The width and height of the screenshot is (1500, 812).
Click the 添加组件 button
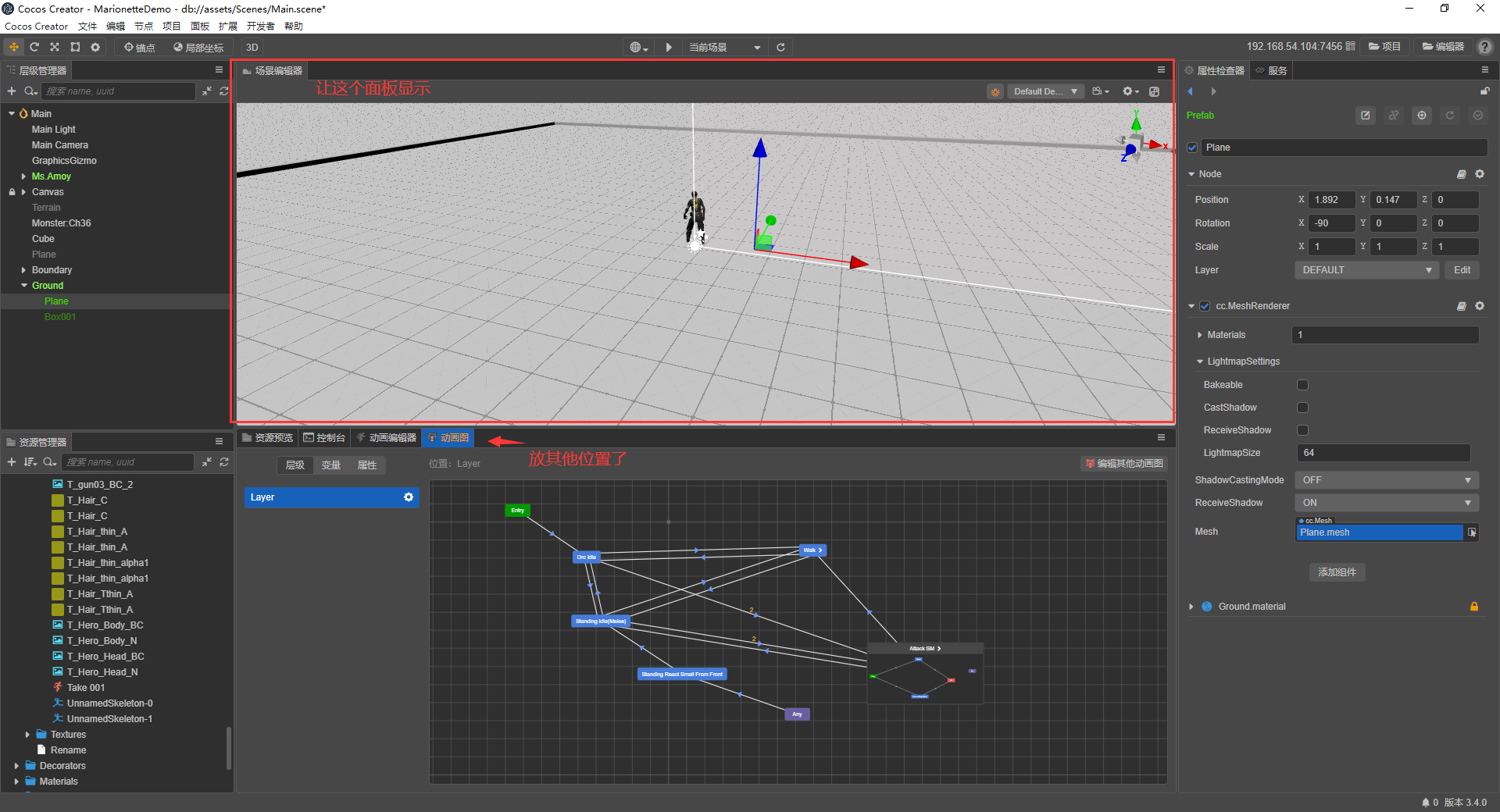point(1337,572)
